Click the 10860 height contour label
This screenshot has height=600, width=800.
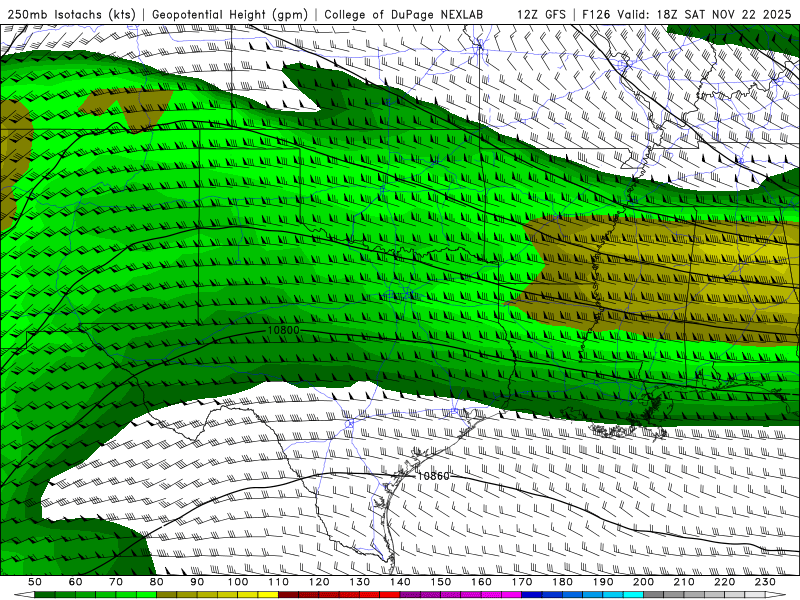(x=433, y=476)
